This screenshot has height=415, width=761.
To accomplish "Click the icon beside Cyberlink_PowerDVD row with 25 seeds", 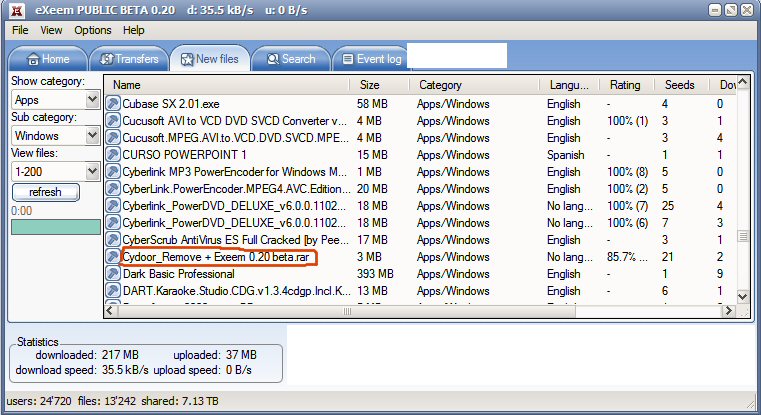I will (x=113, y=205).
